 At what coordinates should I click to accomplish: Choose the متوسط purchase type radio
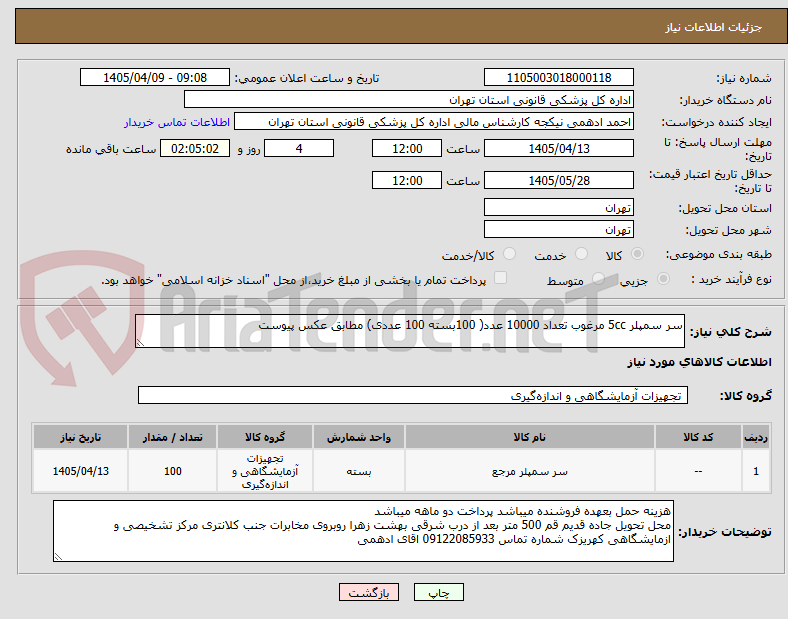[x=598, y=278]
